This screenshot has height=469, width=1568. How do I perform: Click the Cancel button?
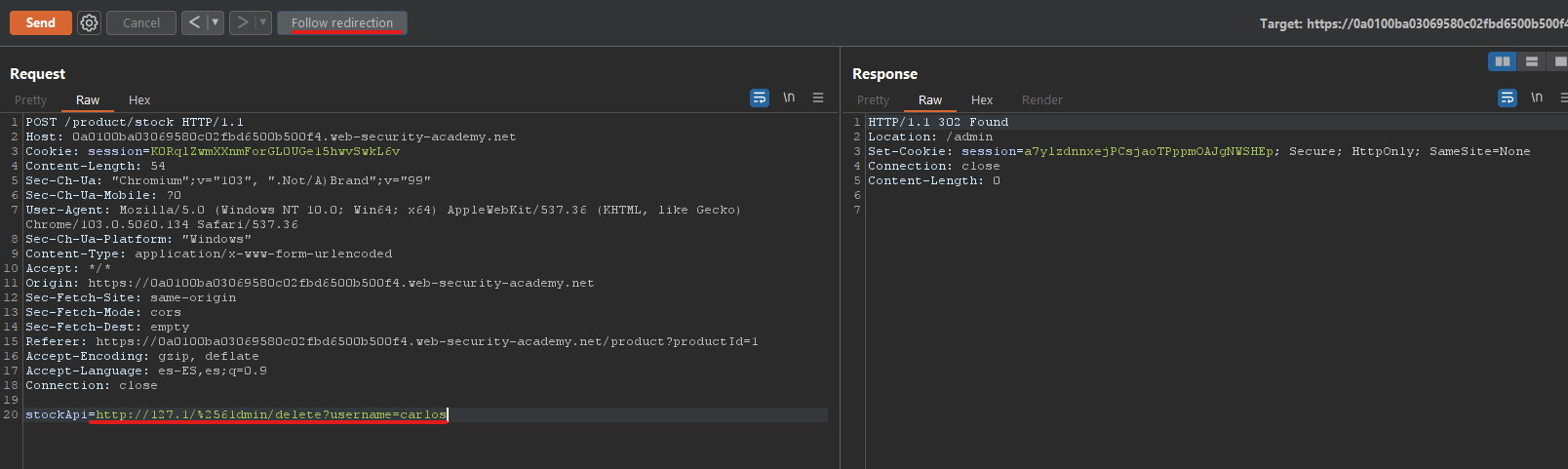click(x=141, y=22)
